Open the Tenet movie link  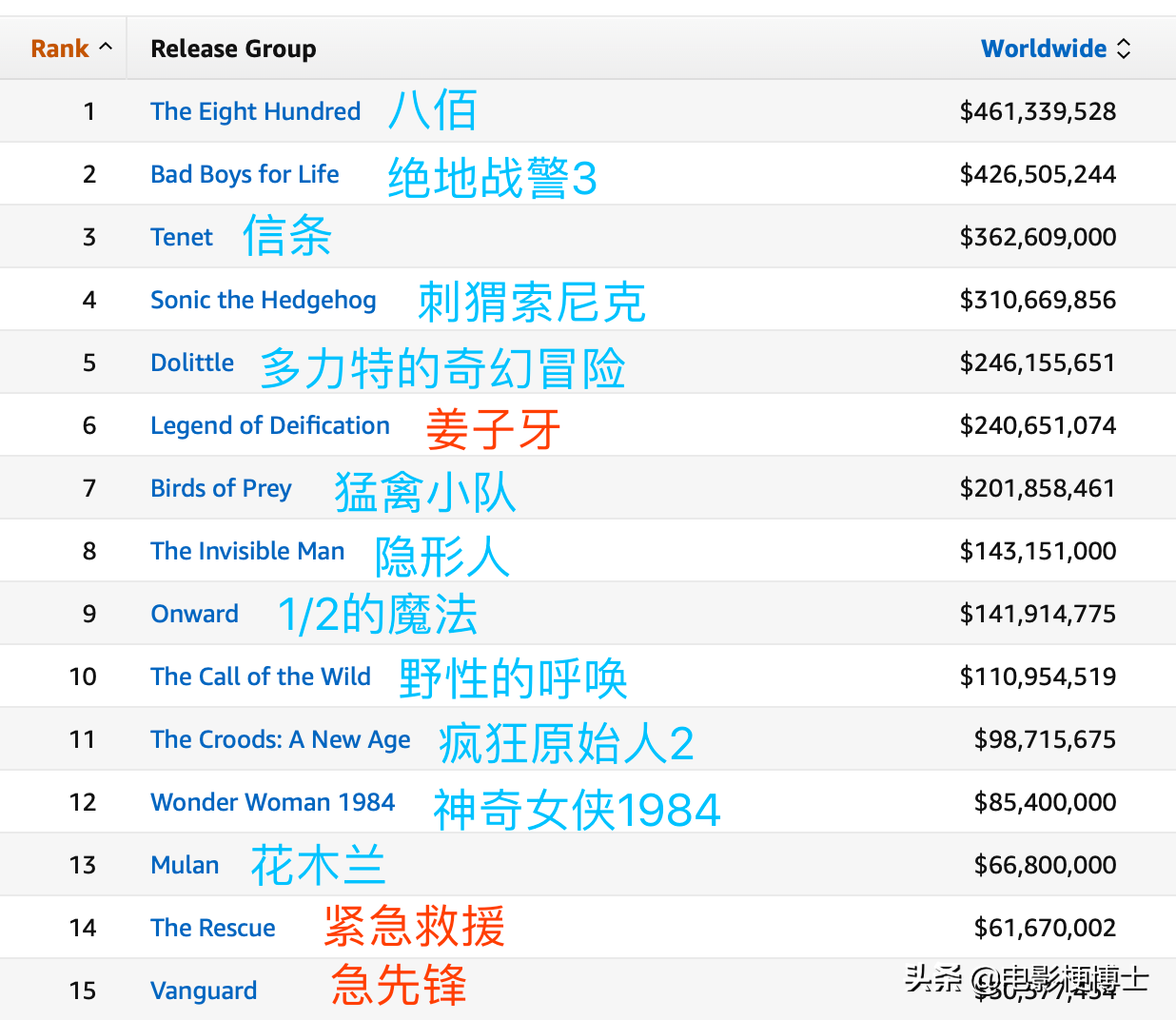pyautogui.click(x=182, y=237)
